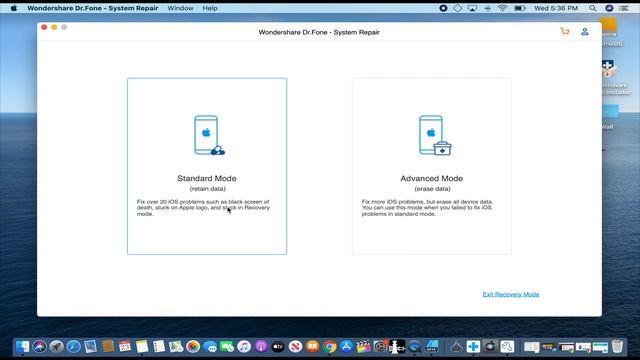Open Final Cut Pro from the Dock
640x360 pixels.
tap(363, 347)
